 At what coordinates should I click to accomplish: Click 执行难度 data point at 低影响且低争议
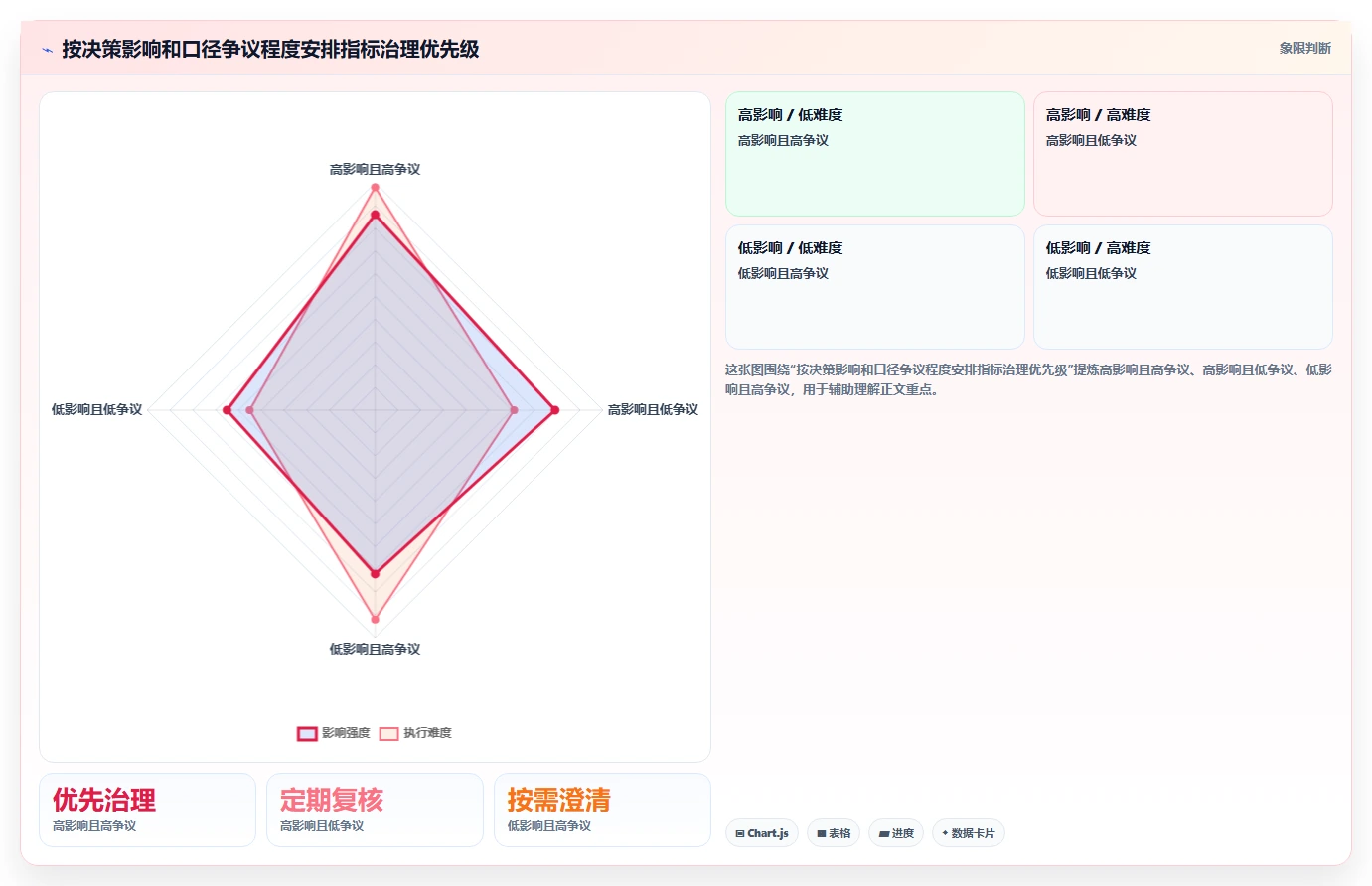[249, 410]
